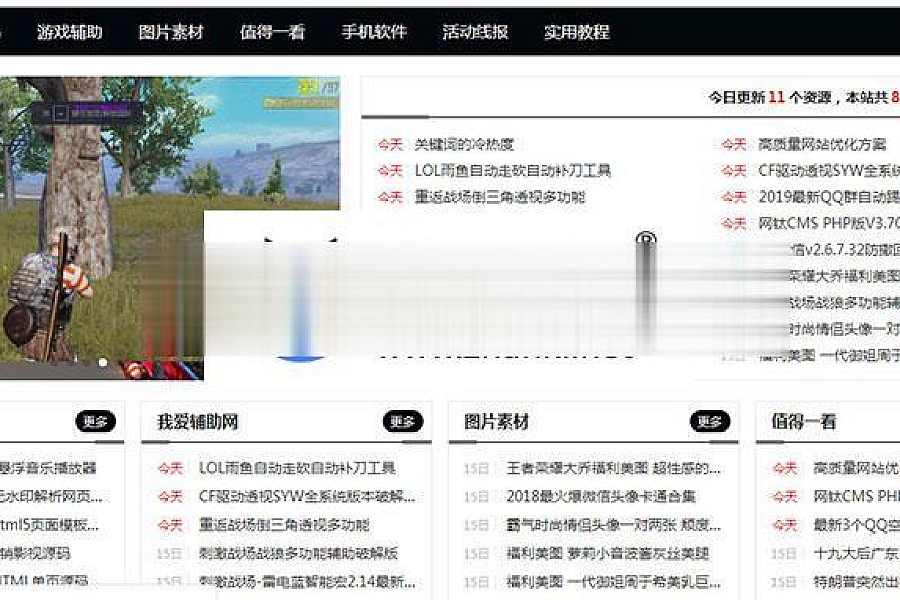Click 更多 in the 我爱辅助网 section
Viewport: 900px width, 600px height.
tap(403, 422)
